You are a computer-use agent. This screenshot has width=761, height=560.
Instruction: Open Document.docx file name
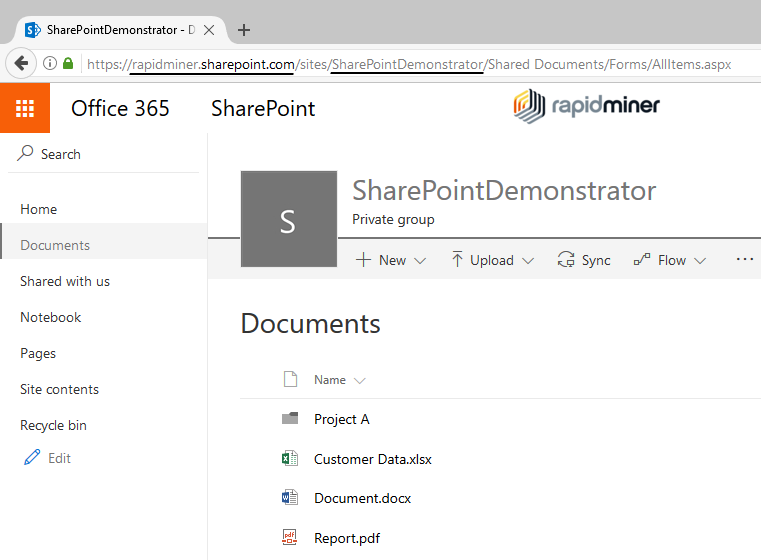(x=363, y=498)
